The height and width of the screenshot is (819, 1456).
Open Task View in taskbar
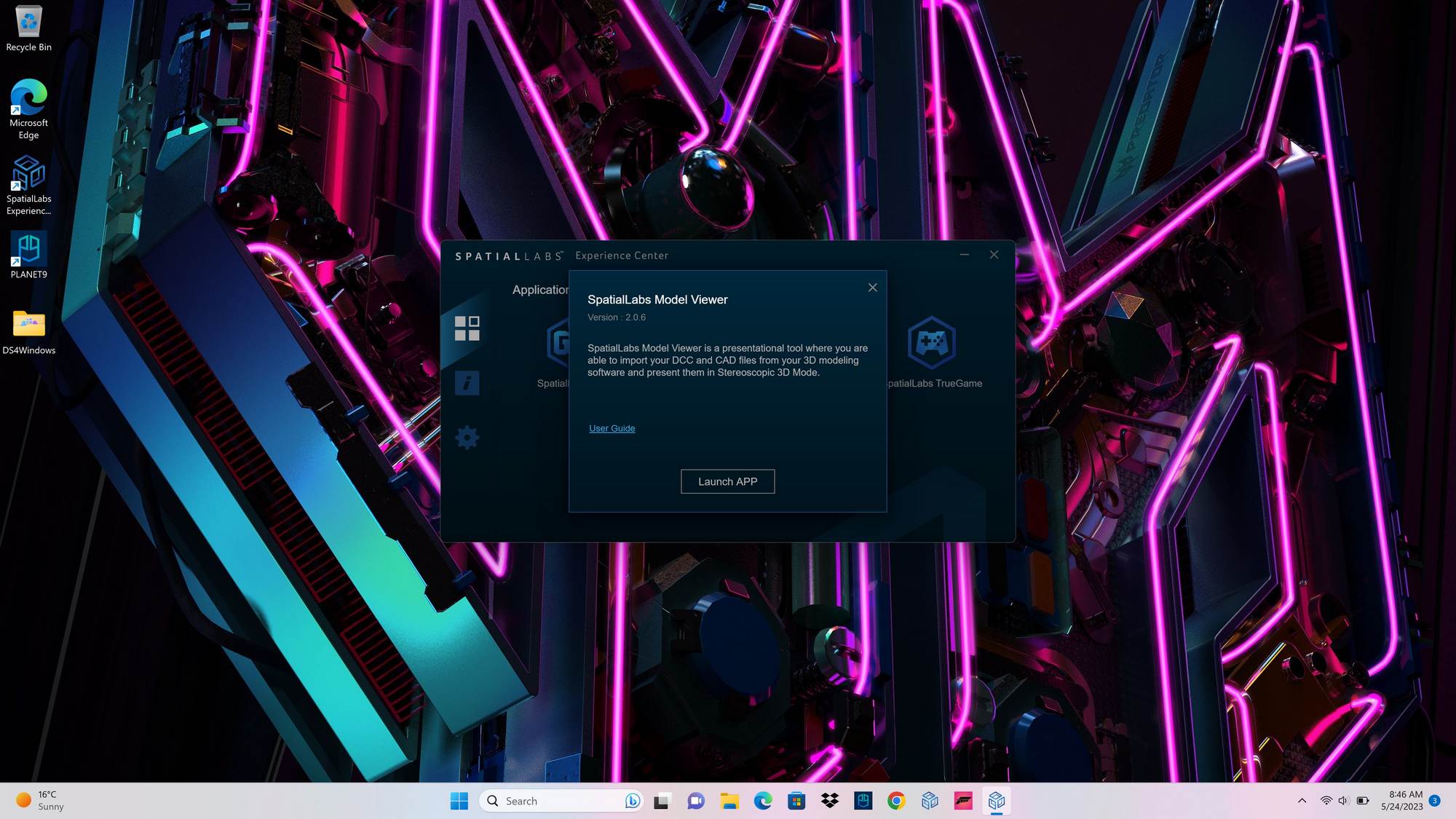coord(661,801)
